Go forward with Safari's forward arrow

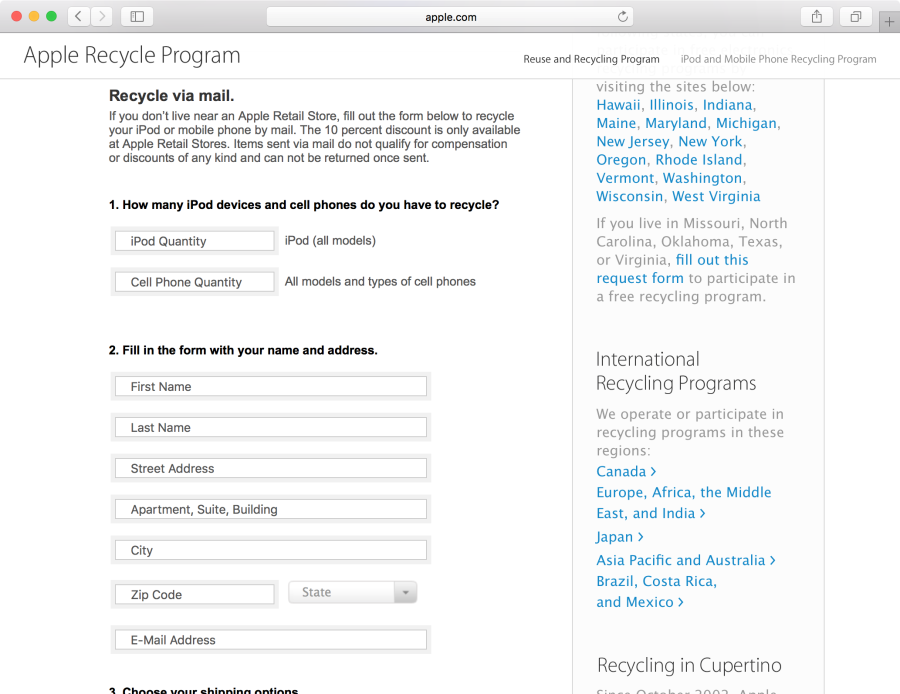102,16
